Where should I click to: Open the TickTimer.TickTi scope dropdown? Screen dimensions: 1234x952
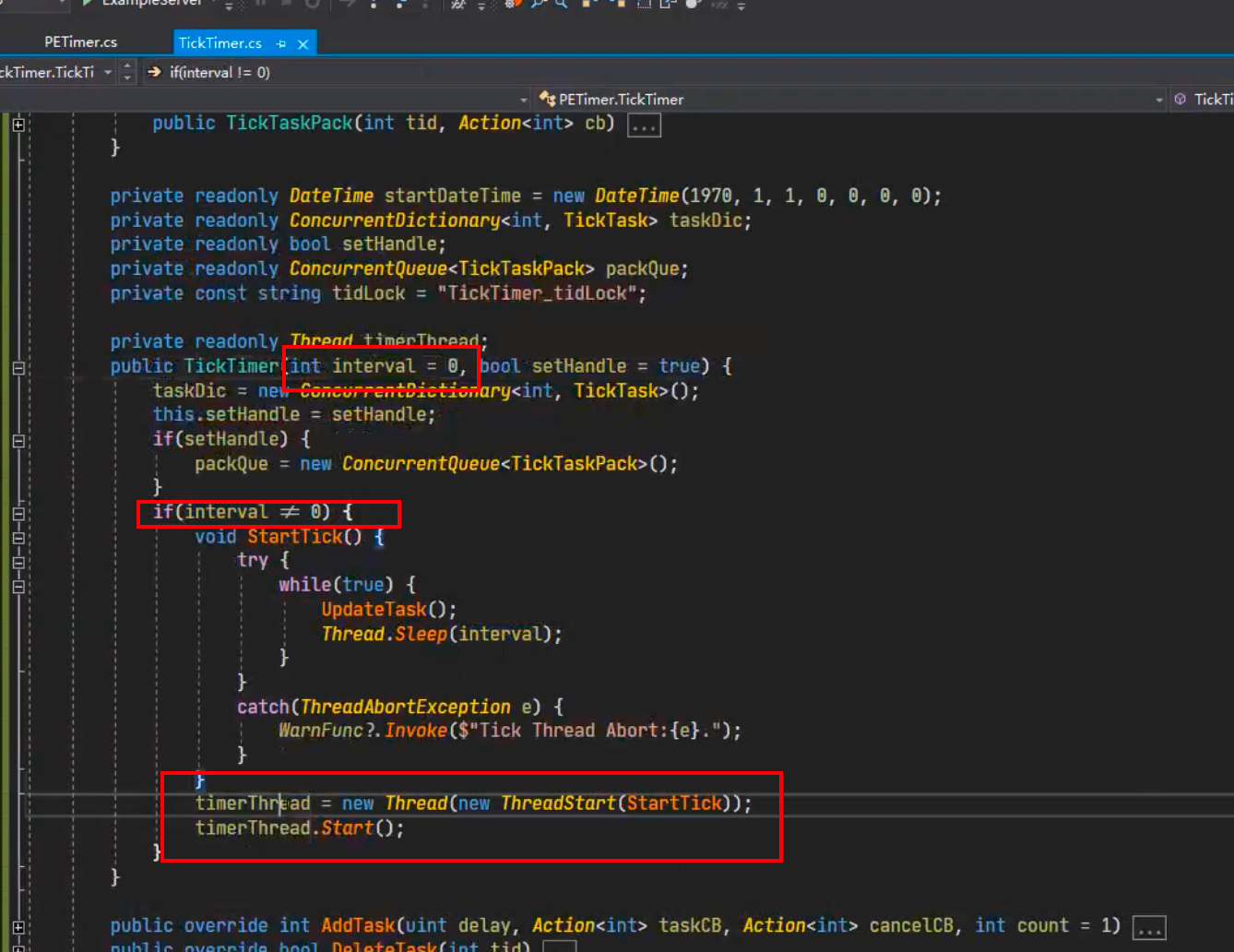108,72
